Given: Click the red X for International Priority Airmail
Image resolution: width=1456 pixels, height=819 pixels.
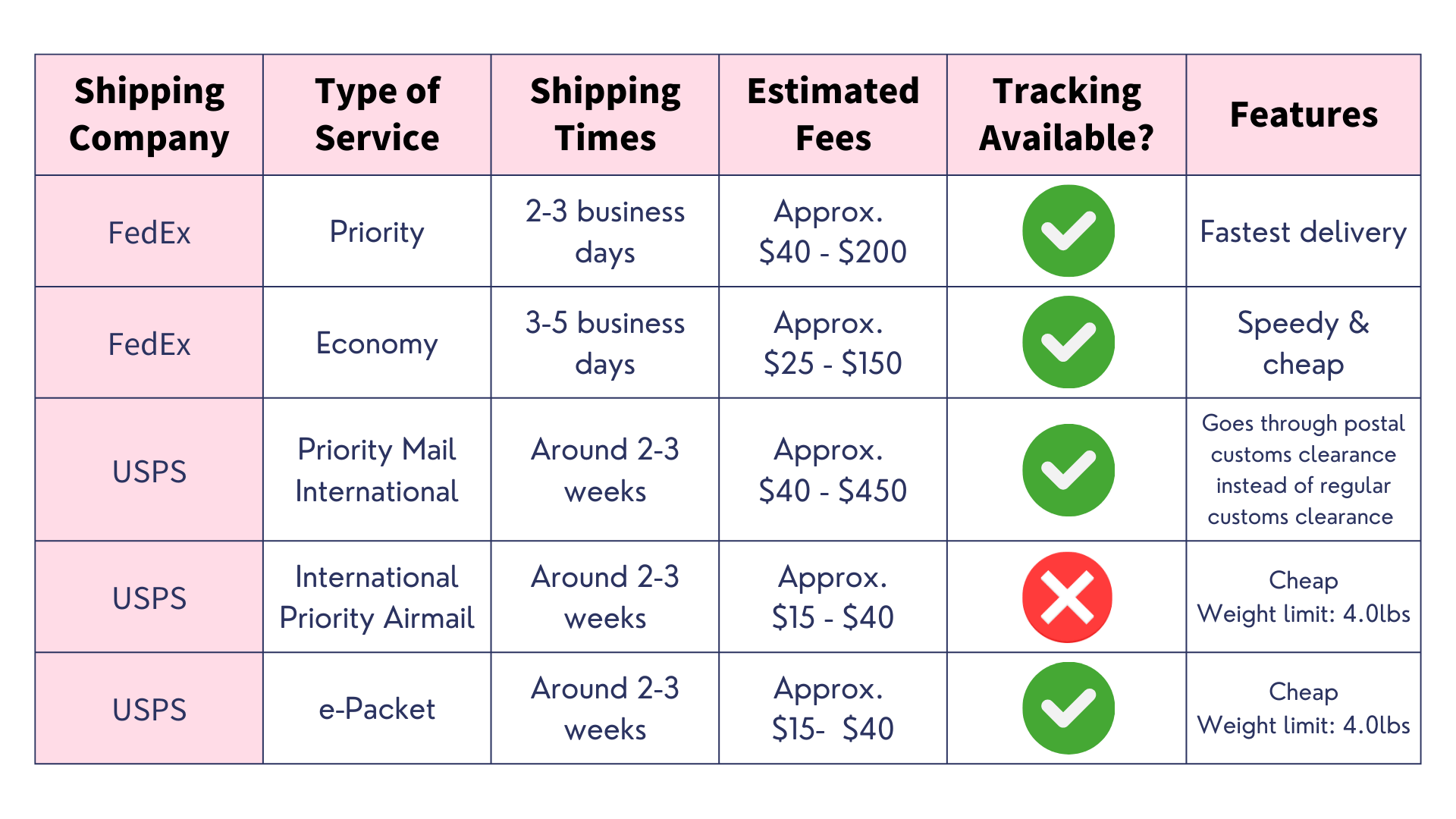Looking at the screenshot, I should (x=1067, y=597).
